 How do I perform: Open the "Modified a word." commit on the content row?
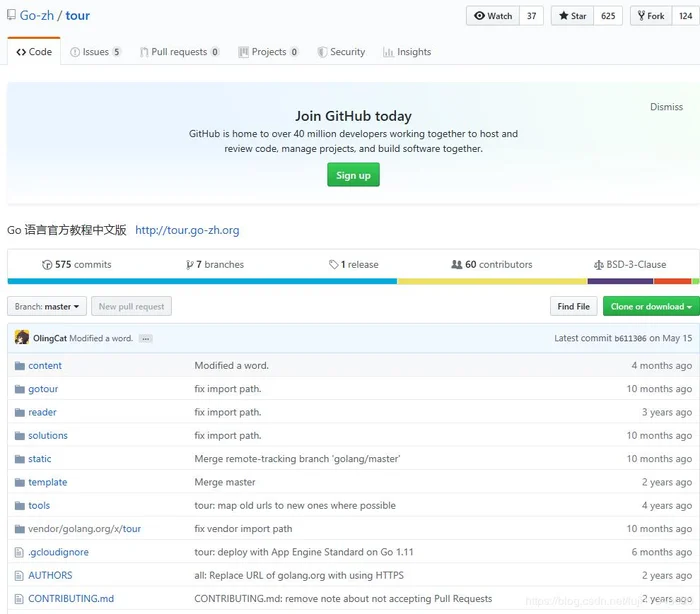click(231, 365)
